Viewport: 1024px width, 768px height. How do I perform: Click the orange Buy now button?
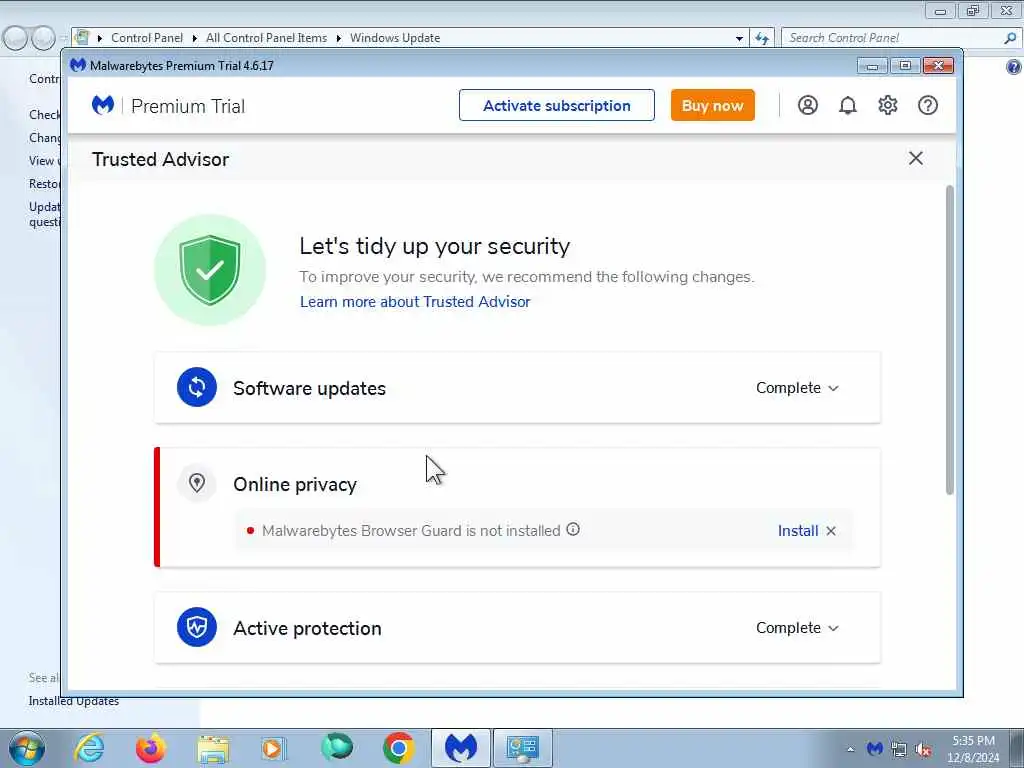(712, 105)
